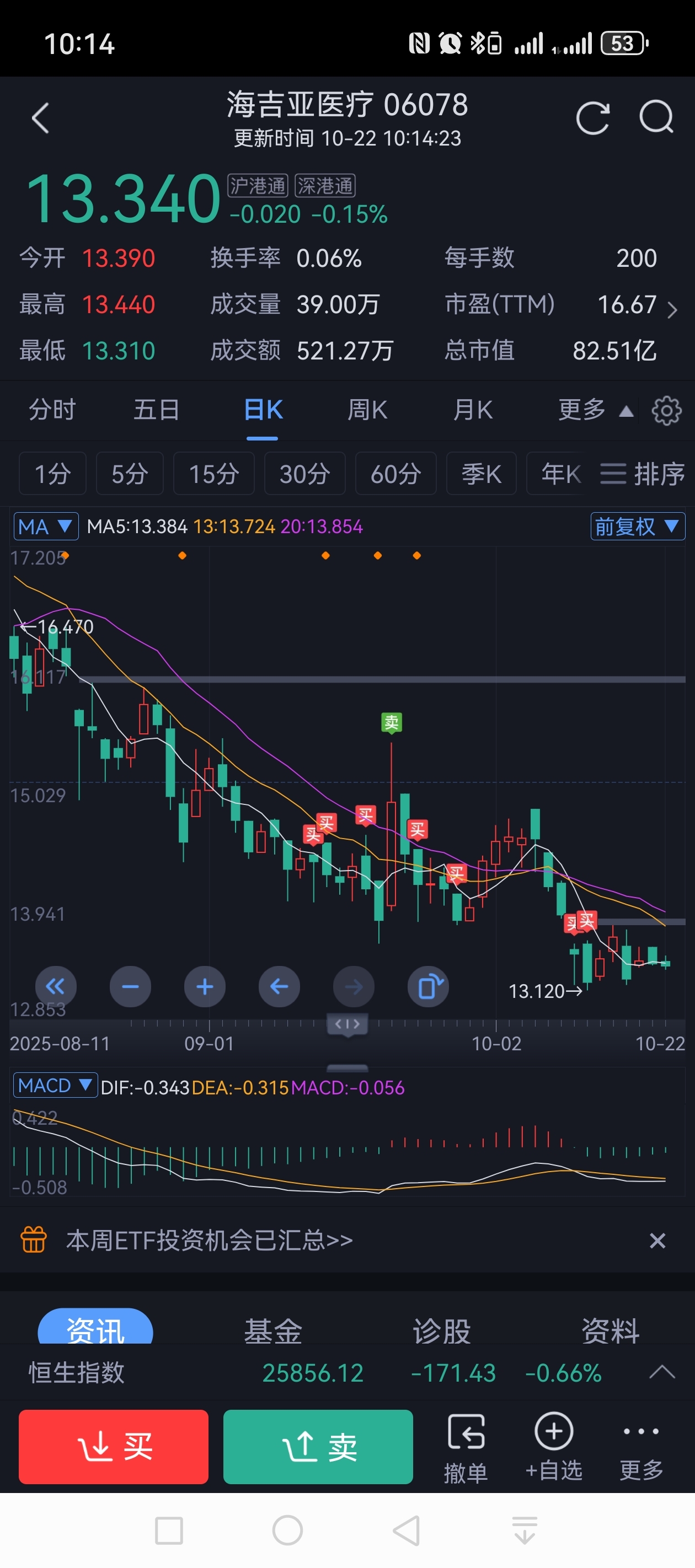Viewport: 695px width, 1568px height.
Task: Tap Android recent apps square button
Action: point(169,1531)
